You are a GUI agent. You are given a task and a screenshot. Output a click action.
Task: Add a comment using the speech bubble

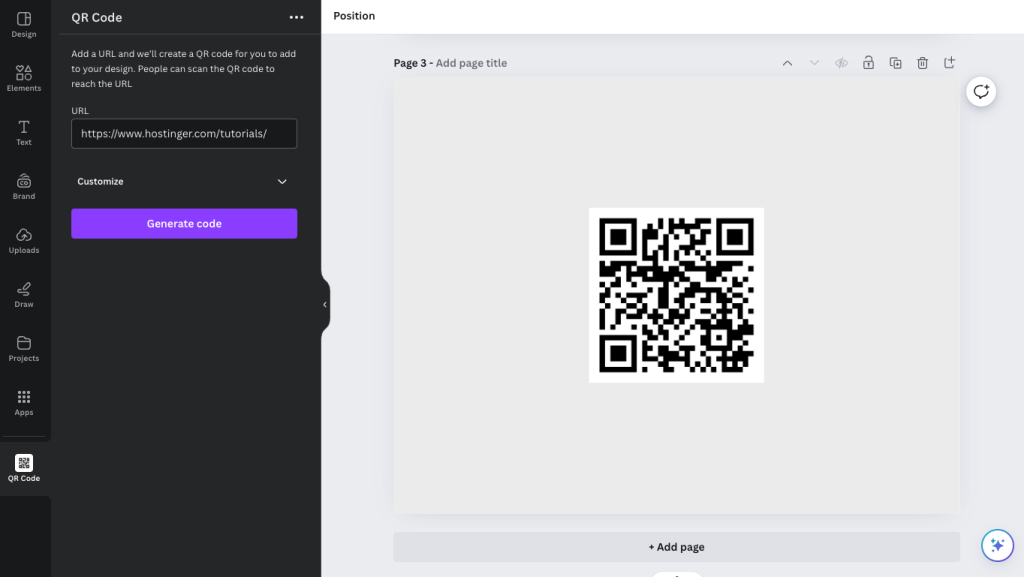[981, 91]
